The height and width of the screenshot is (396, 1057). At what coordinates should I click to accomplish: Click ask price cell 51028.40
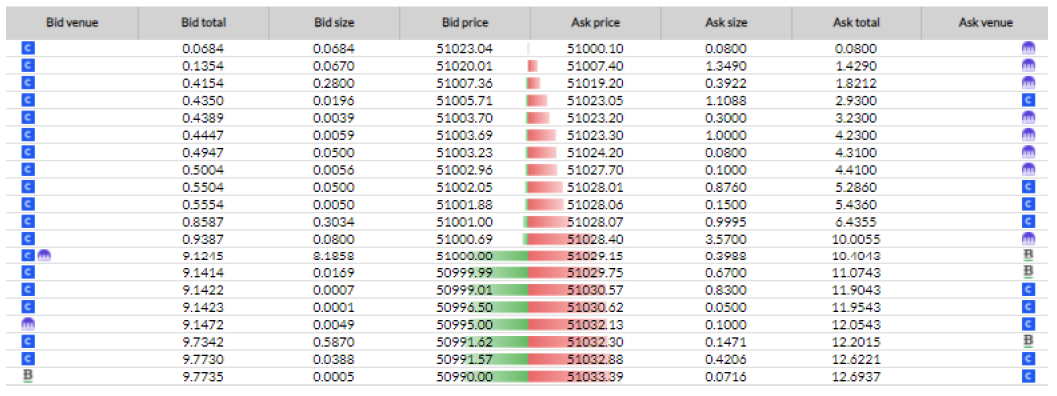pyautogui.click(x=595, y=238)
